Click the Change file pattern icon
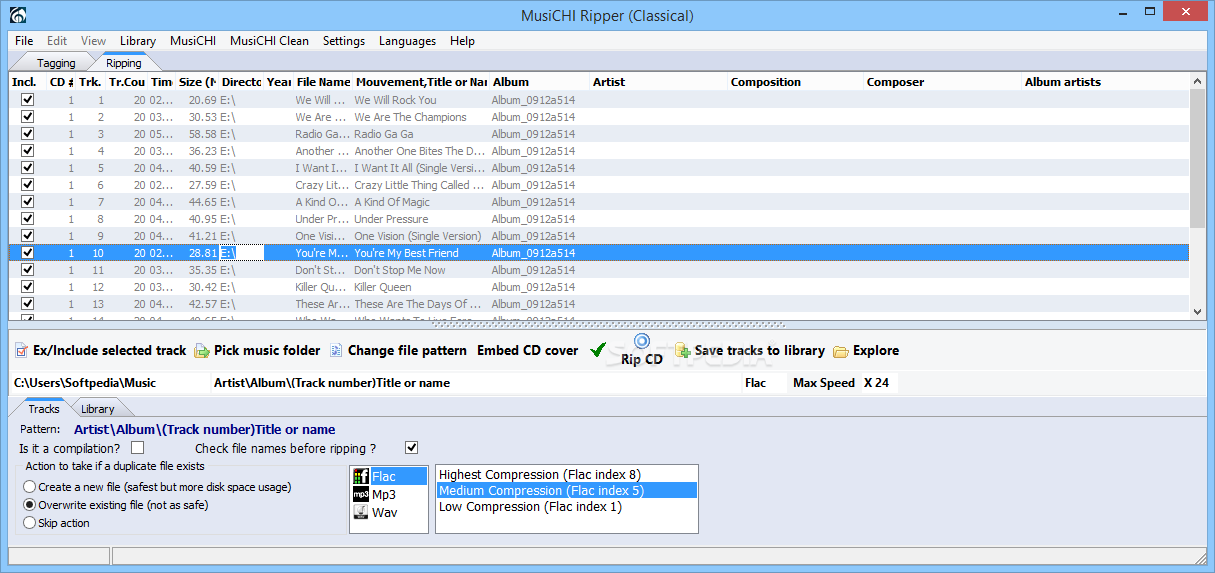 click(335, 351)
